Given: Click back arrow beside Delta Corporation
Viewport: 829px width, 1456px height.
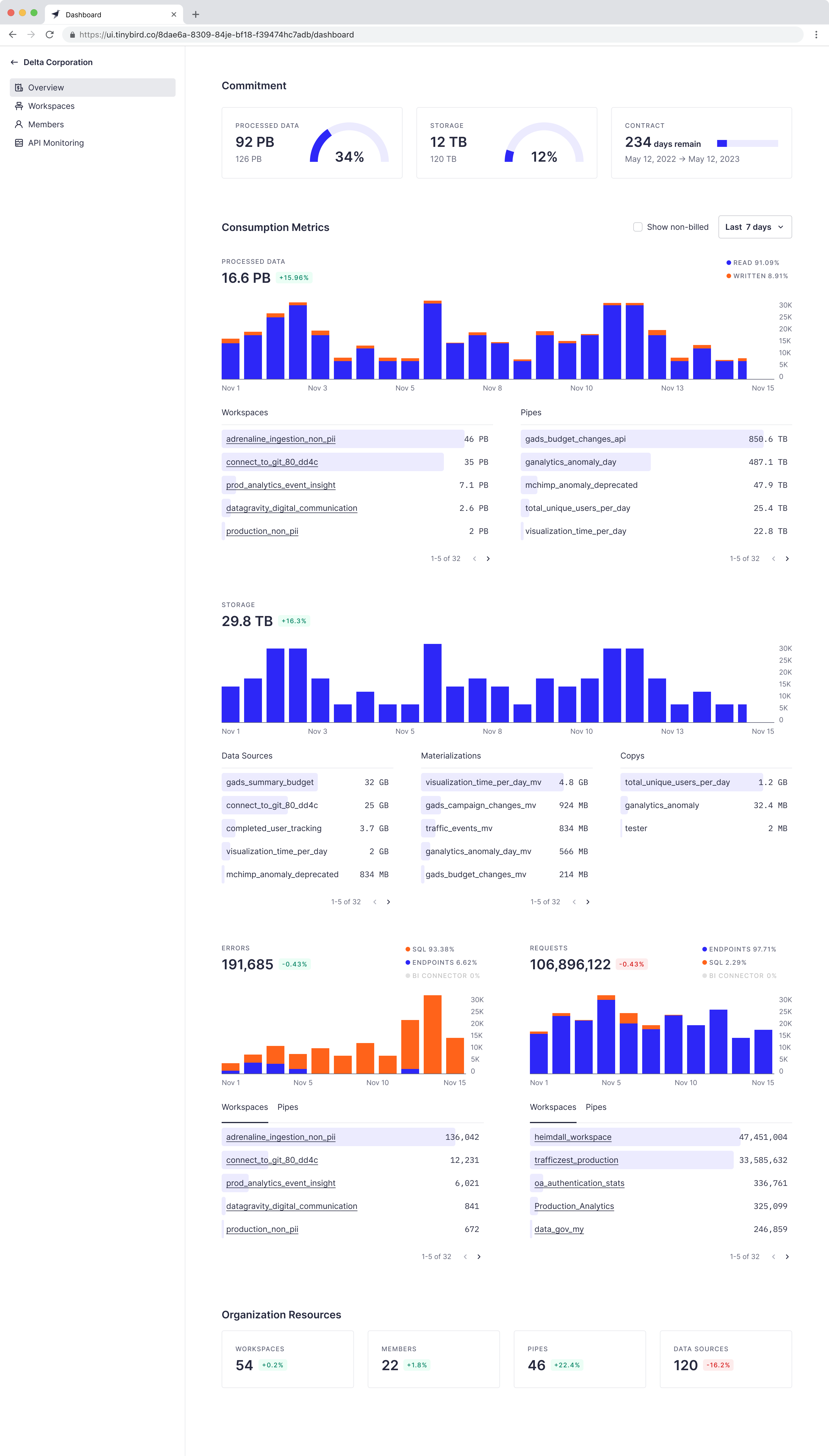Looking at the screenshot, I should pyautogui.click(x=14, y=62).
